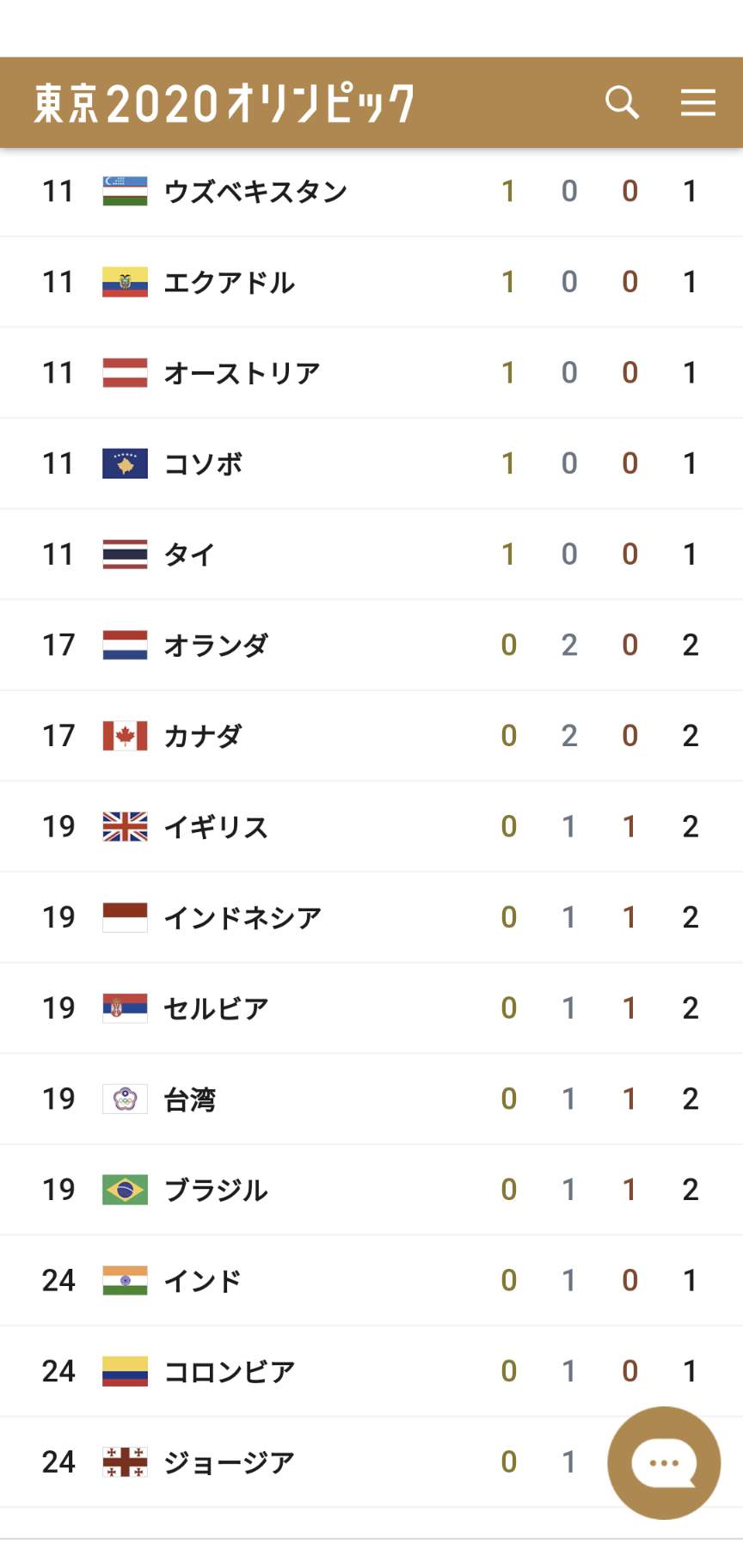Tap the Uzbekistan flag icon
The image size is (743, 1568).
(x=125, y=191)
